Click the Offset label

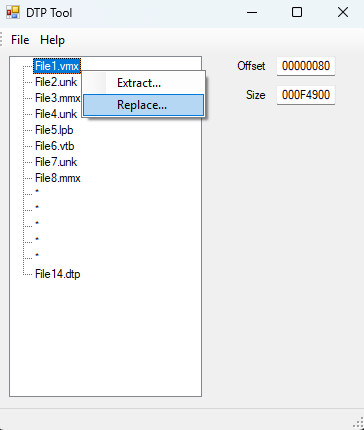click(251, 66)
